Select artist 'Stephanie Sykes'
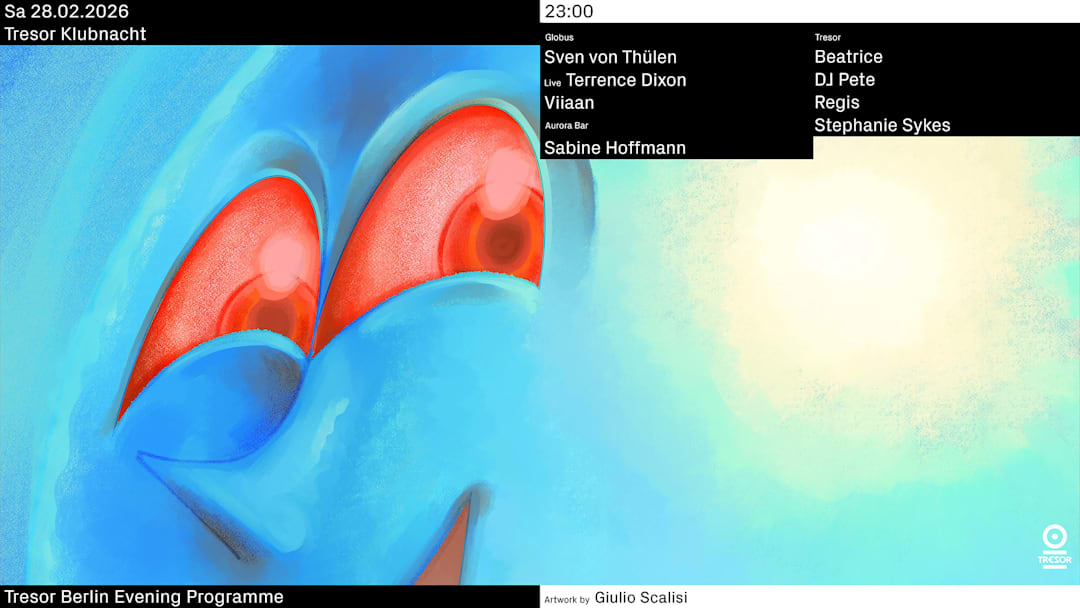This screenshot has width=1080, height=608. 882,125
